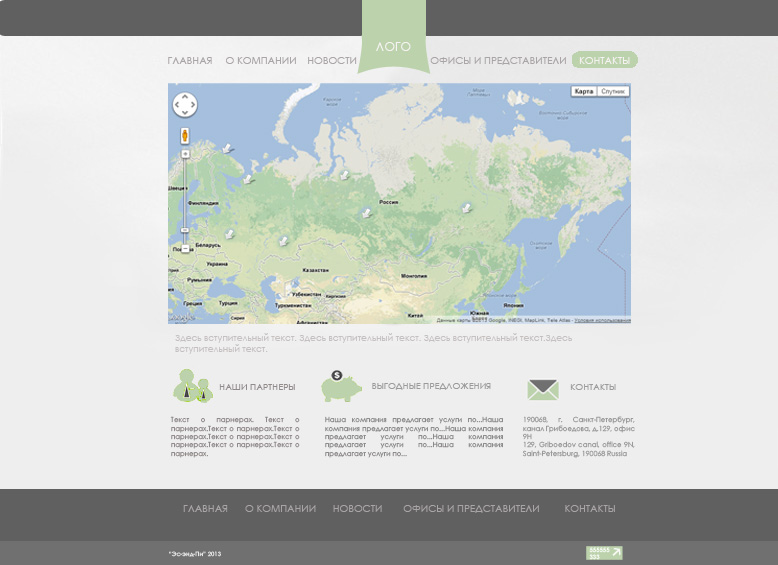
Task: Click the Казахстан label on the map
Action: [x=316, y=270]
